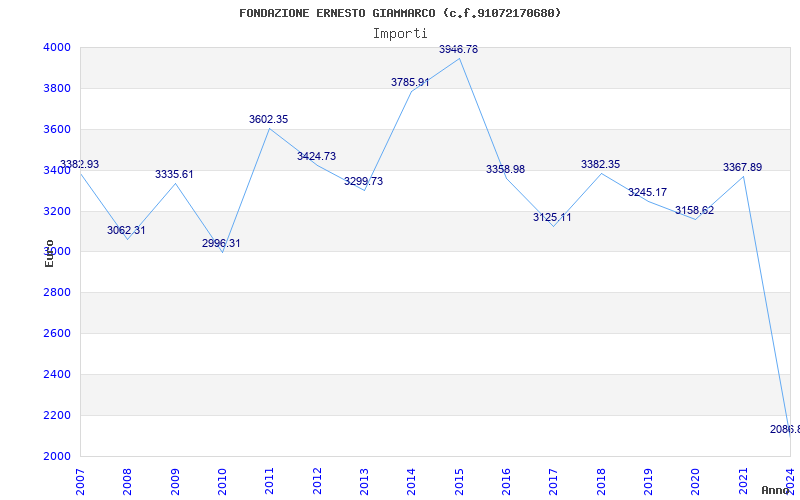Select data label 3062.31
This screenshot has height=500, width=800.
[x=126, y=230]
